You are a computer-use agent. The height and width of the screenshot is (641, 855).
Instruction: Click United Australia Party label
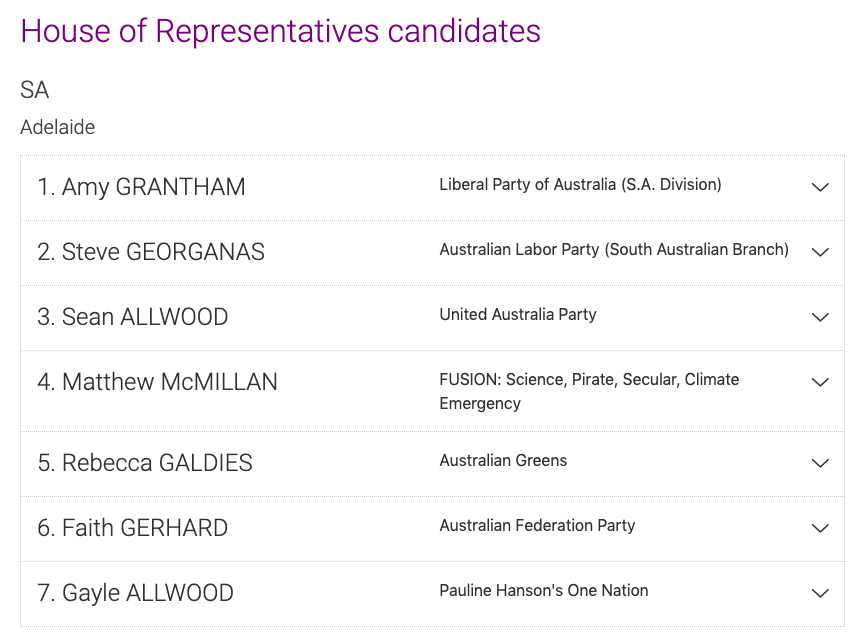[518, 315]
